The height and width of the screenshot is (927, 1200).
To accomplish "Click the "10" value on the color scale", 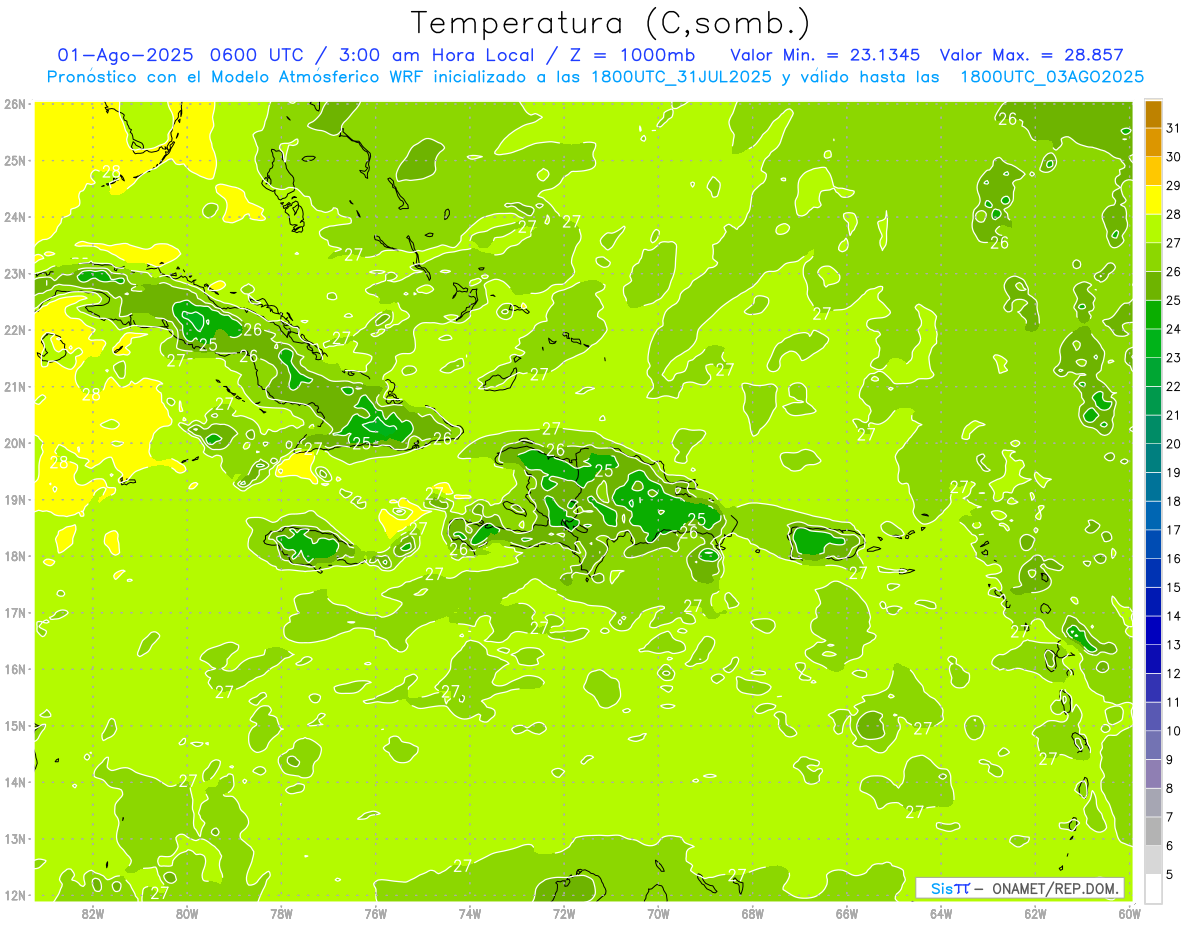I will click(1173, 731).
